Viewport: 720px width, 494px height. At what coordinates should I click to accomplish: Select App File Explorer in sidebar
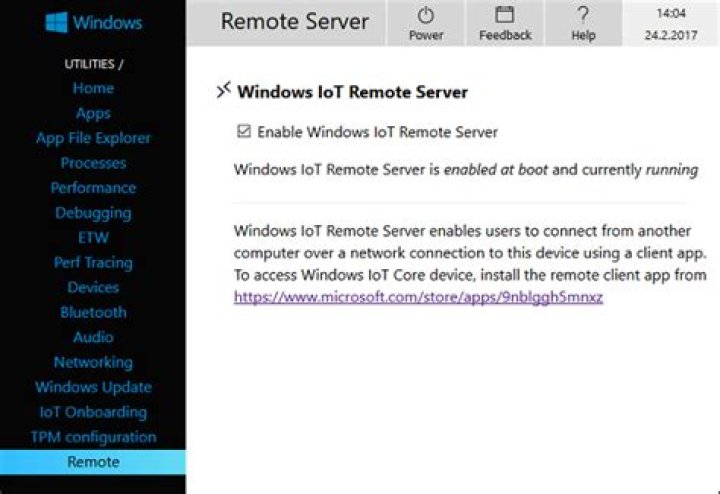point(93,138)
